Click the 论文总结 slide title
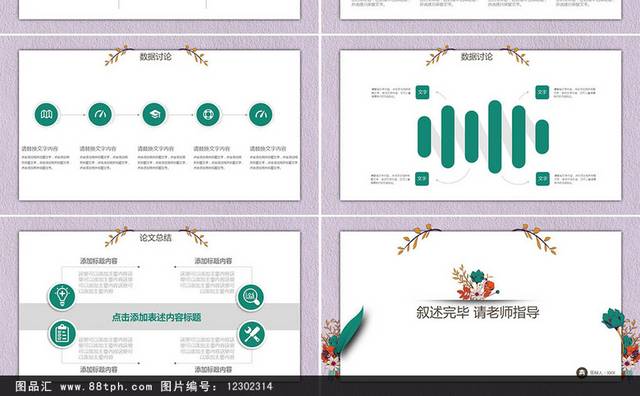 tap(156, 238)
